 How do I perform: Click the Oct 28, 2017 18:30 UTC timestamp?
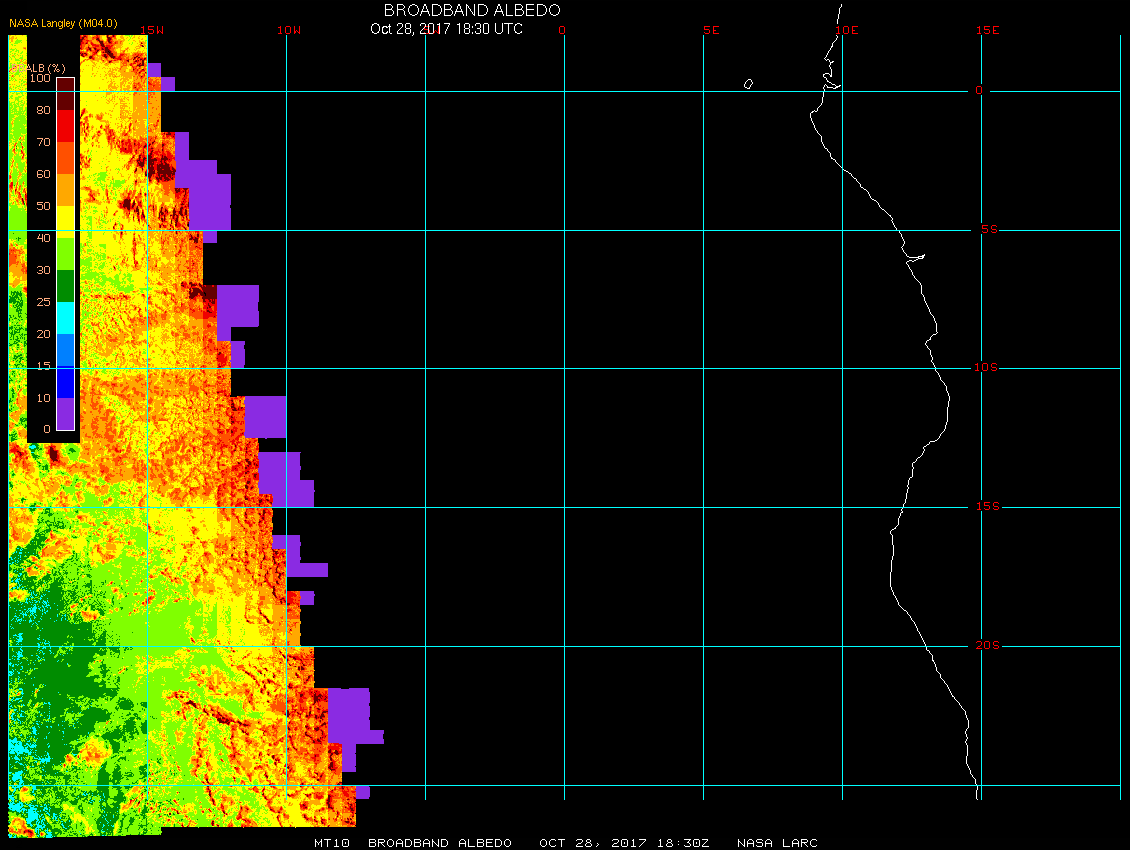click(446, 29)
